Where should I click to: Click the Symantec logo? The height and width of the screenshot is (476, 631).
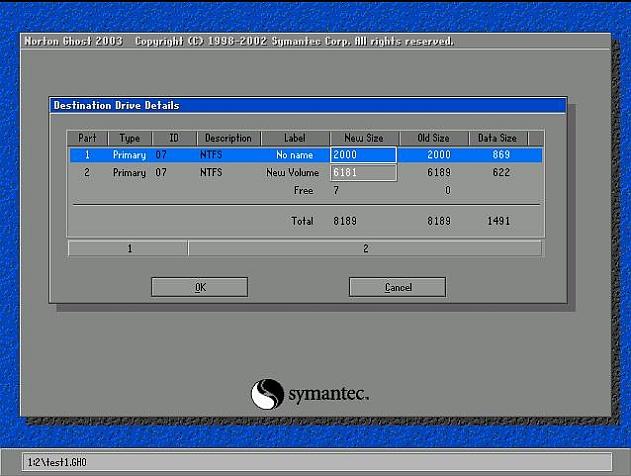coord(309,394)
